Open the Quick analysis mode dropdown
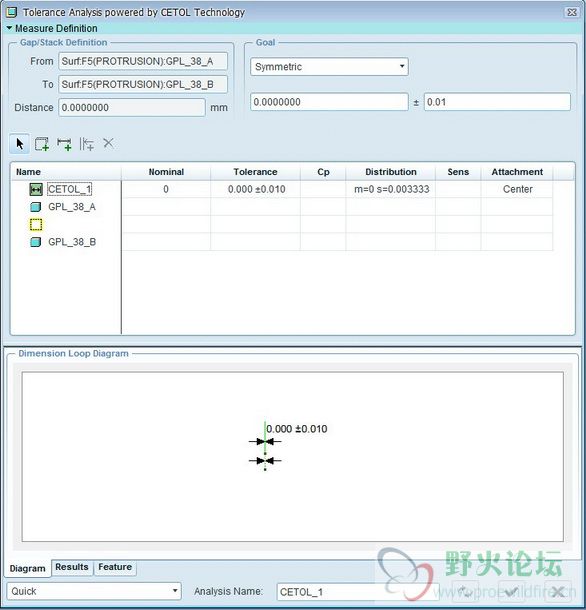 (94, 591)
